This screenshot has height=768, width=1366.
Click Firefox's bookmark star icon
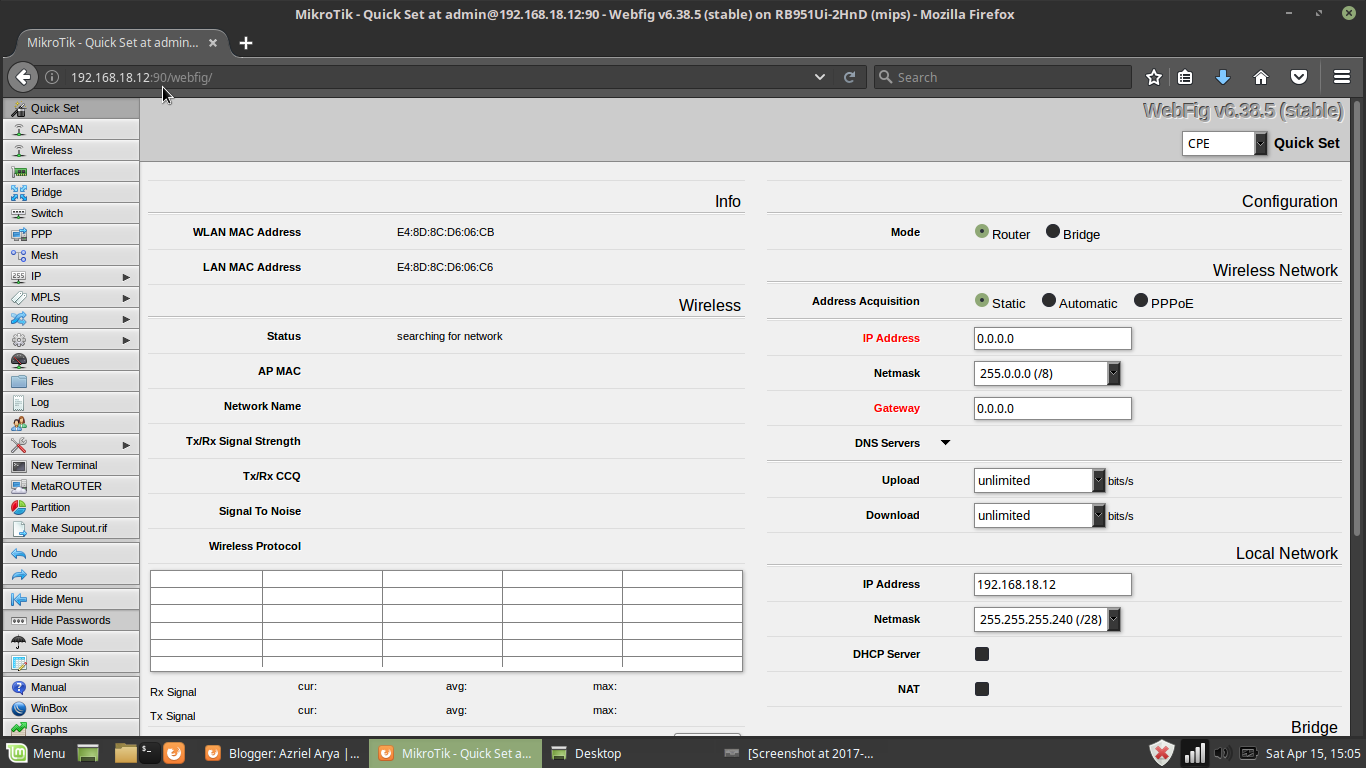coord(1154,77)
